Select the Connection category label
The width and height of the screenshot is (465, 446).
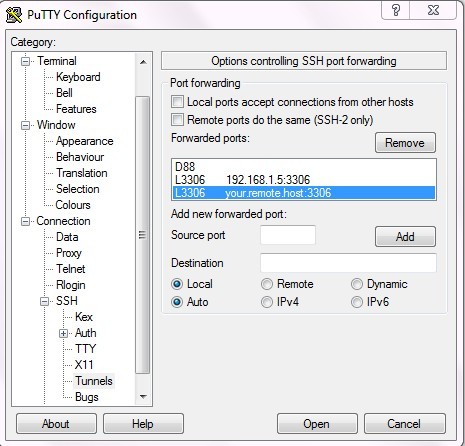click(63, 221)
